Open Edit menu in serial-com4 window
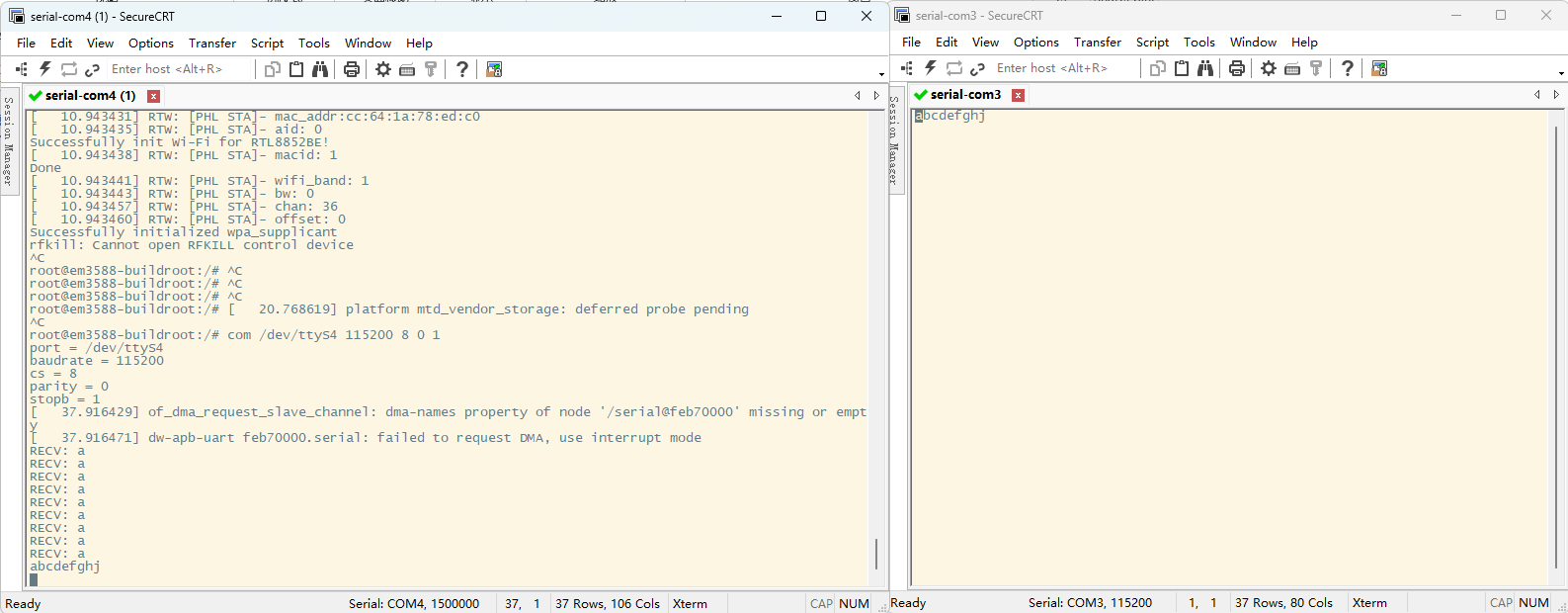 [61, 44]
